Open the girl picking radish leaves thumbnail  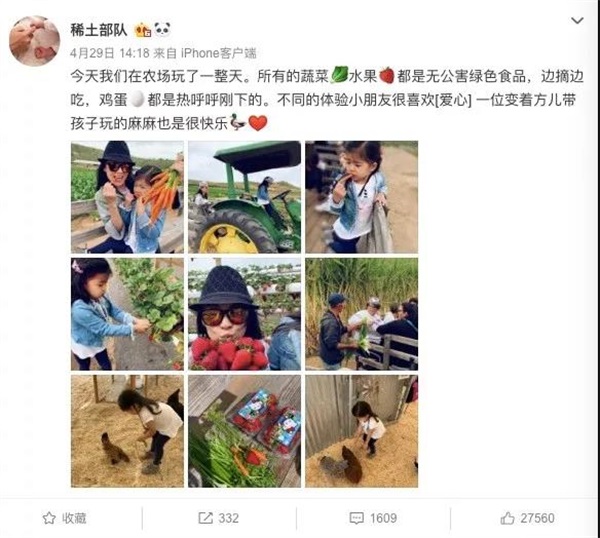(127, 314)
